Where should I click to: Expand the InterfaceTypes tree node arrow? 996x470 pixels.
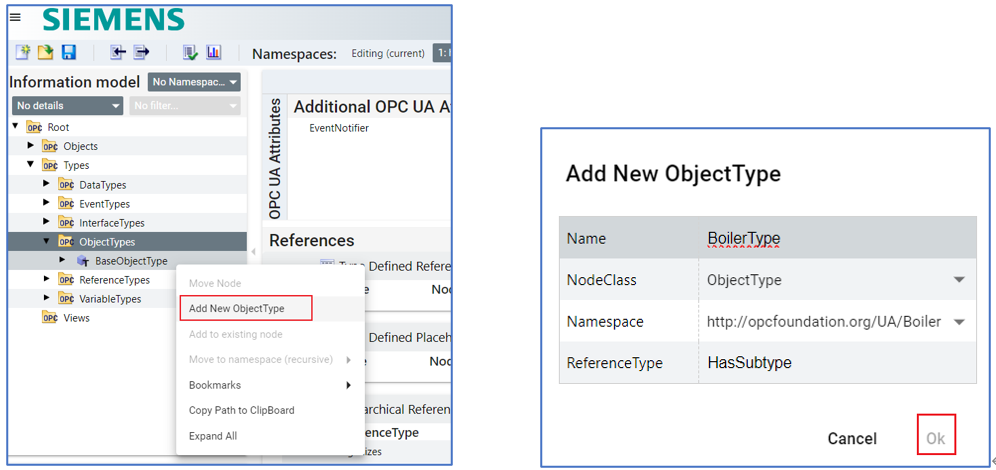point(46,222)
